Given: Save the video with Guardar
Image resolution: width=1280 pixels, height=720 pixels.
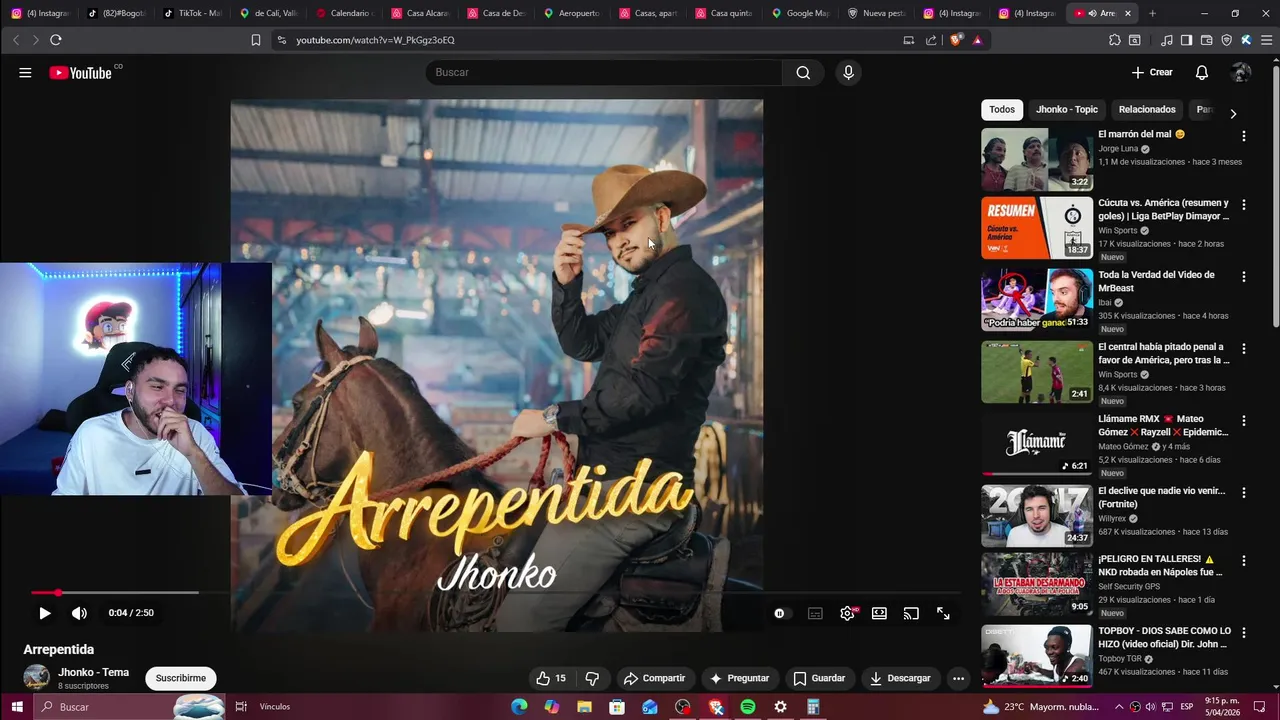Looking at the screenshot, I should (819, 678).
